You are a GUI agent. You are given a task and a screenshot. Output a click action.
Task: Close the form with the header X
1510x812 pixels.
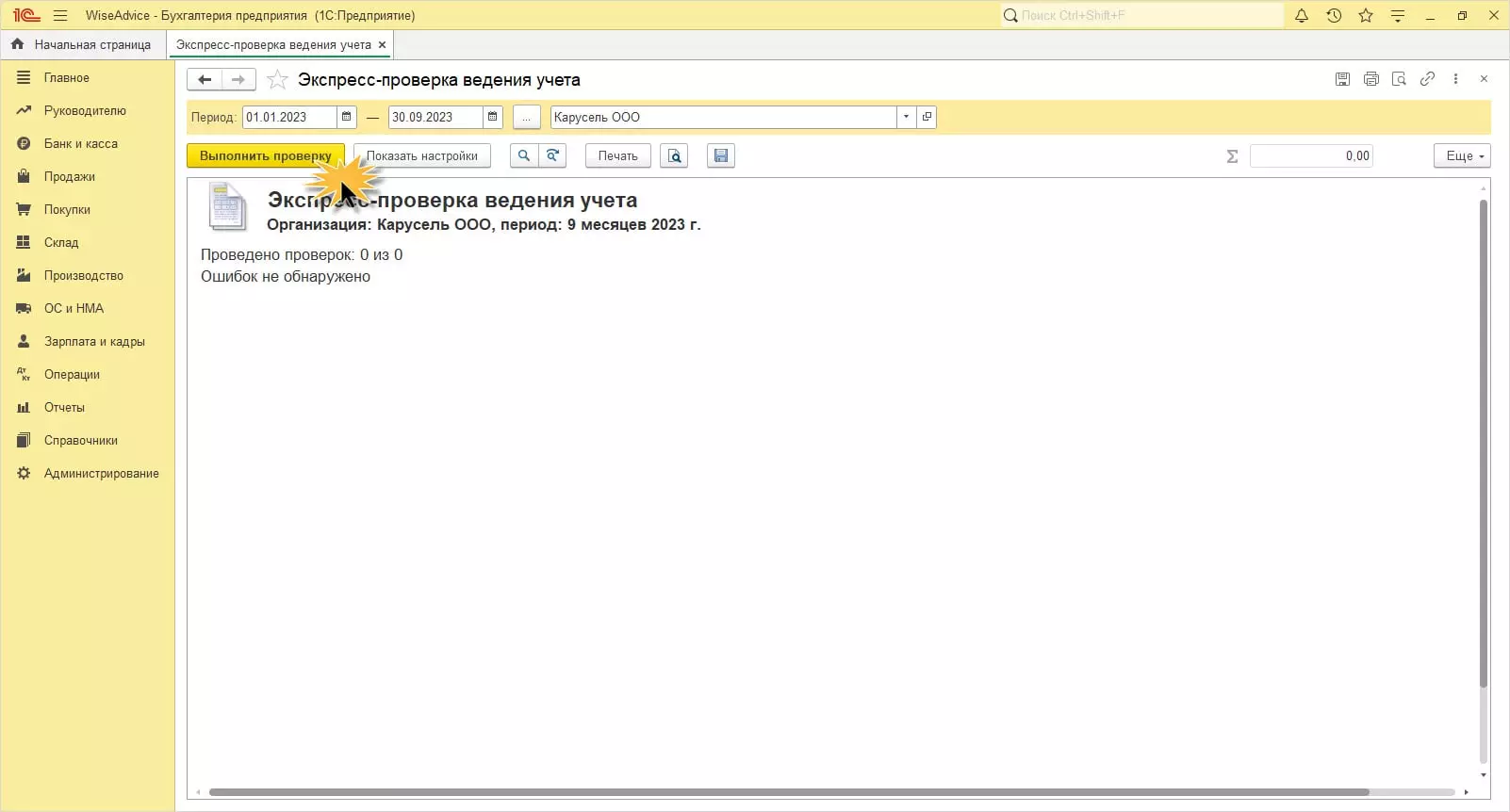(1484, 79)
